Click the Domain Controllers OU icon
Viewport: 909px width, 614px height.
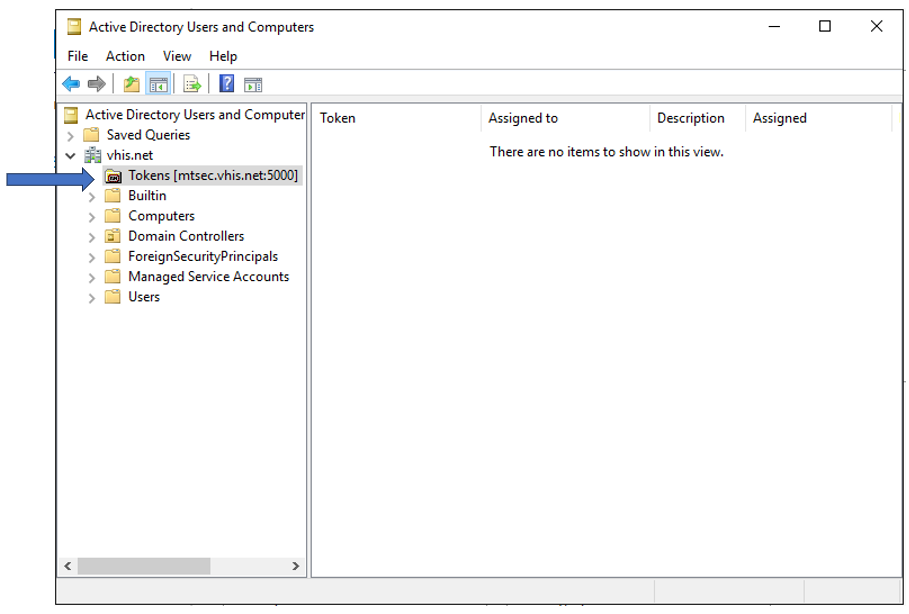pyautogui.click(x=112, y=237)
